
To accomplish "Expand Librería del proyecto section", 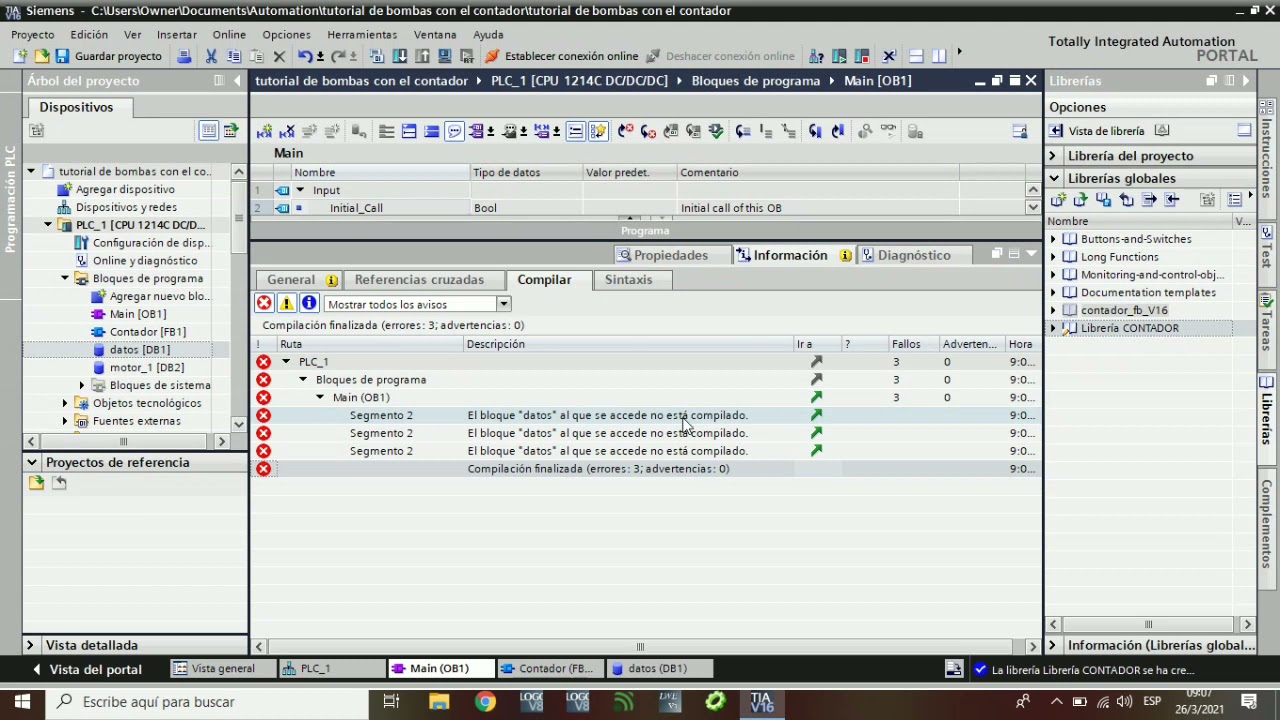I will click(x=1052, y=156).
